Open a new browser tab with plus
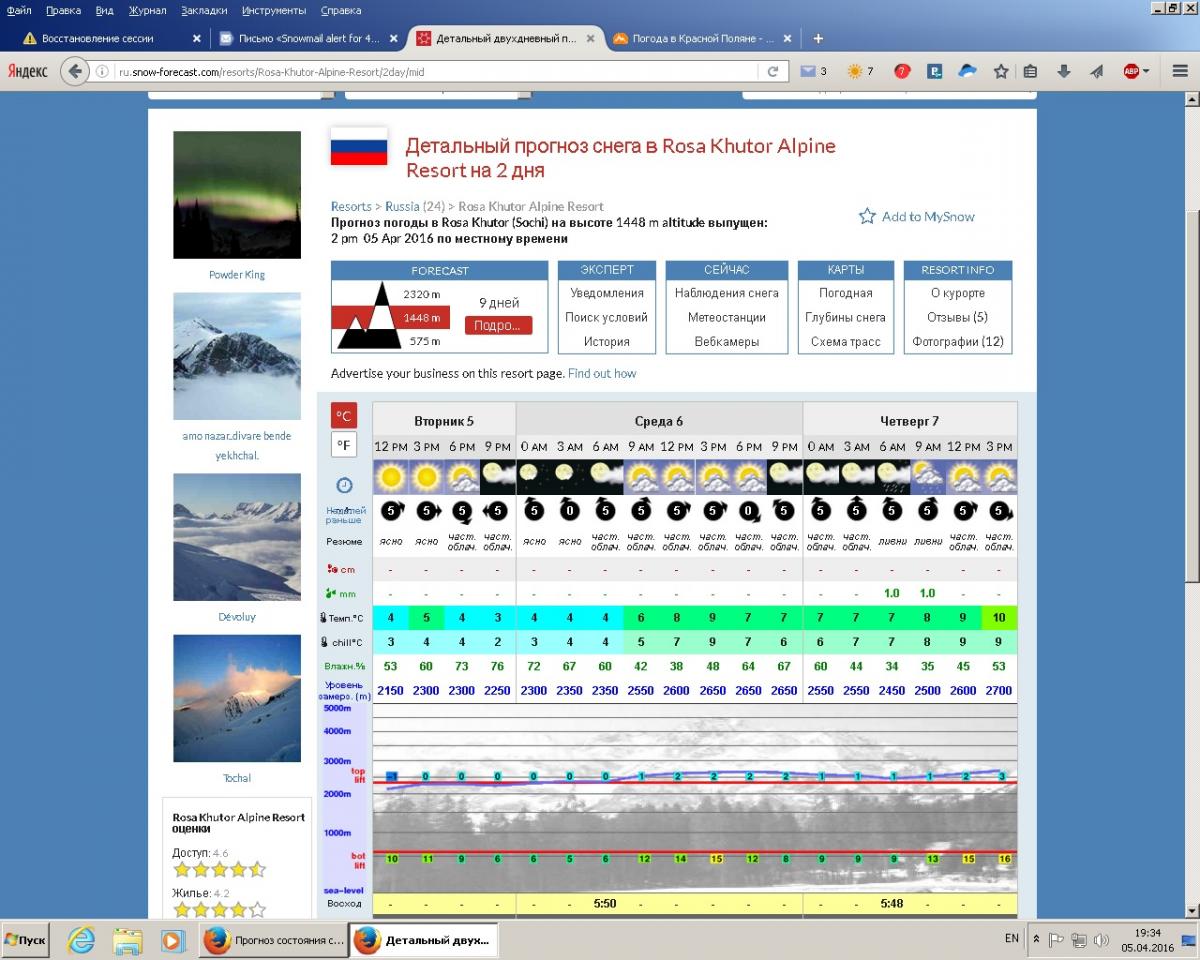Screen dimensions: 1200x960 click(818, 38)
